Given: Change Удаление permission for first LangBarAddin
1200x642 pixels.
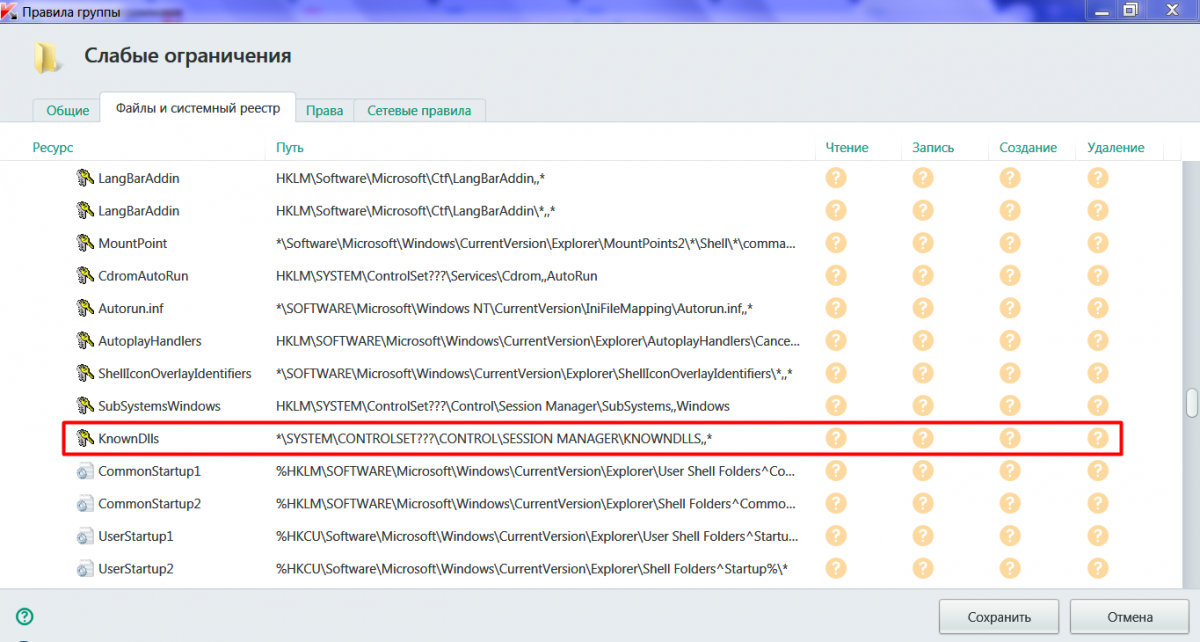Looking at the screenshot, I should 1098,178.
